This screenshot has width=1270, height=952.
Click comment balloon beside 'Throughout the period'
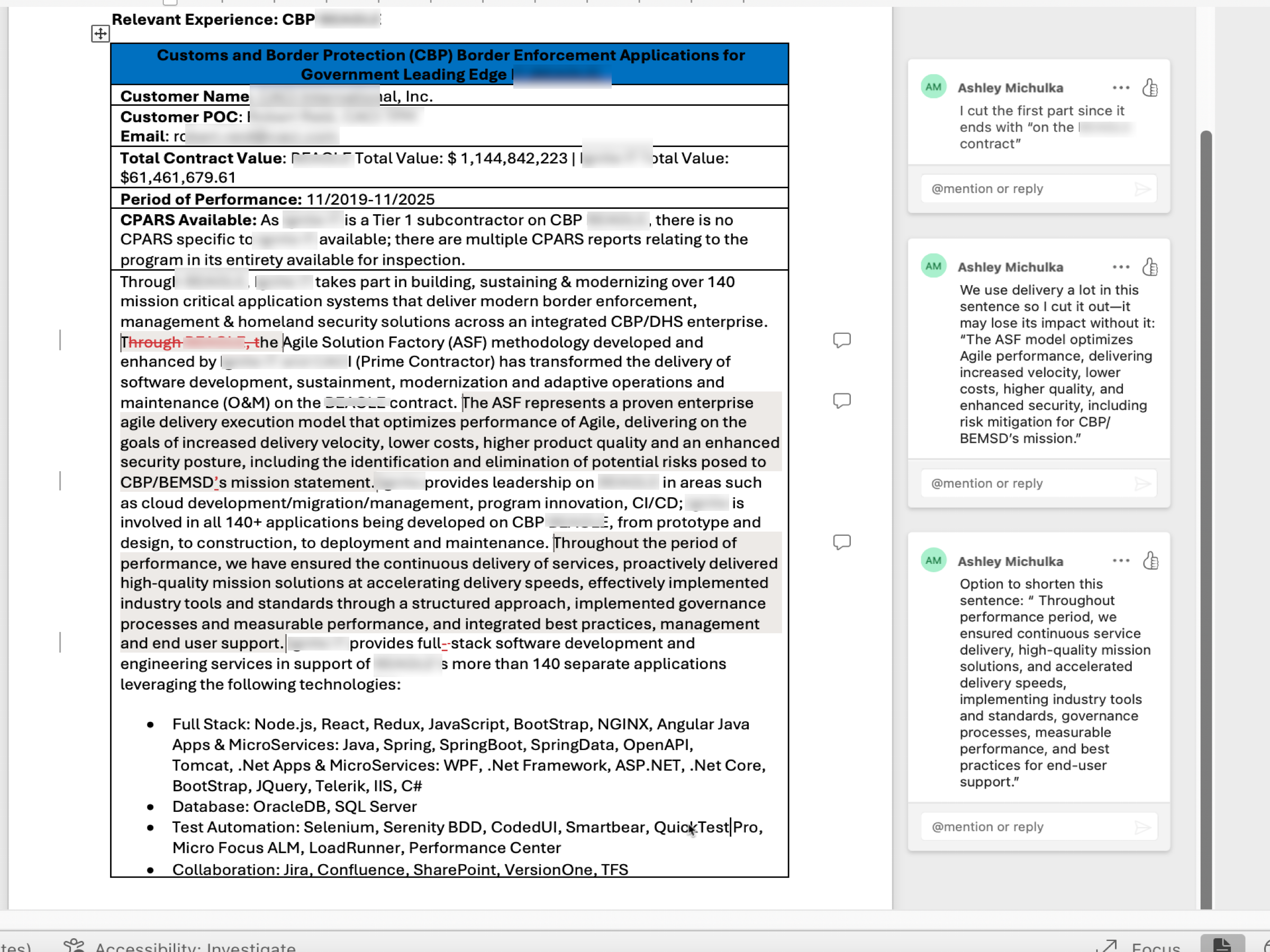842,542
